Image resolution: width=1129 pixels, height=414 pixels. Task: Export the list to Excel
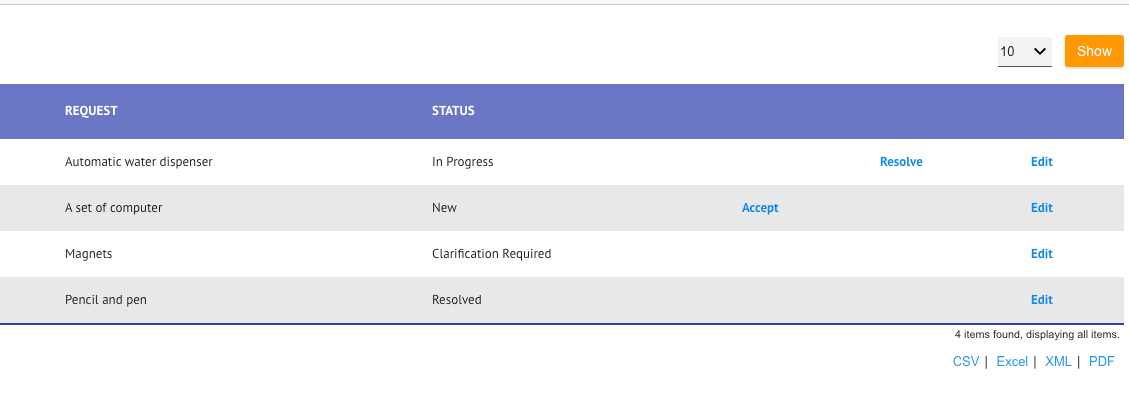coord(1012,362)
